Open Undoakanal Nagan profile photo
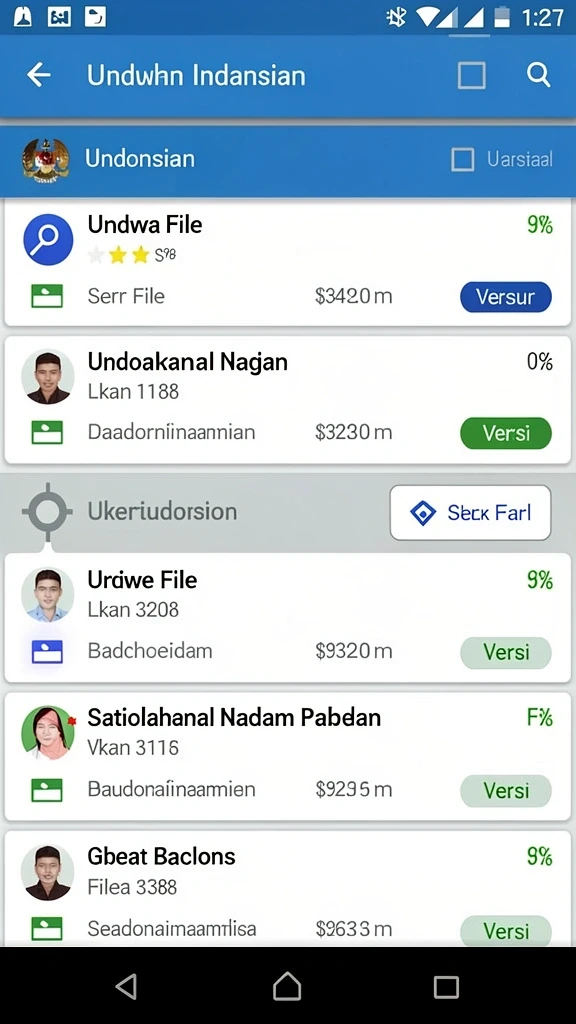576x1024 pixels. pos(48,376)
